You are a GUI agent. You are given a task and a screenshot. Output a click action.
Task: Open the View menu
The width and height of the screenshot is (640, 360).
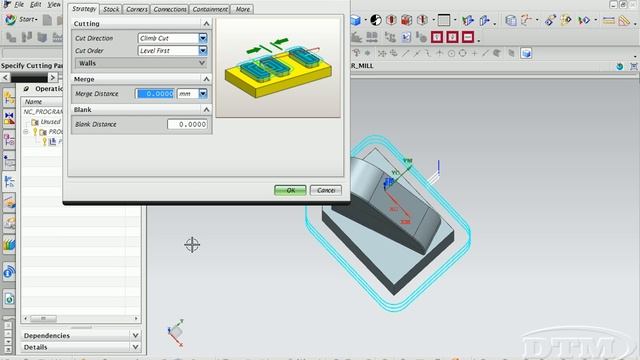pyautogui.click(x=53, y=4)
